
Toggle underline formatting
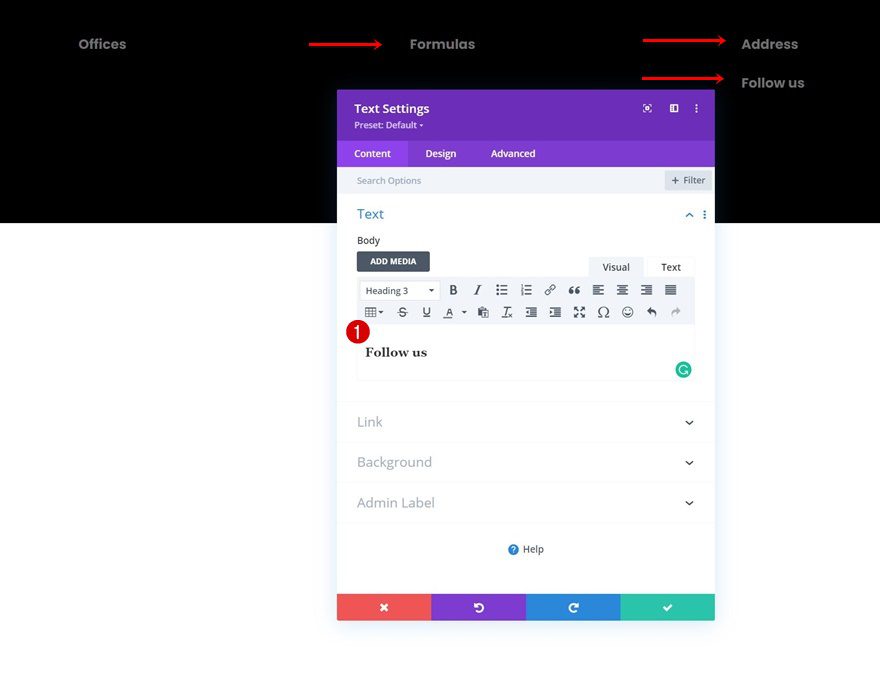[426, 312]
